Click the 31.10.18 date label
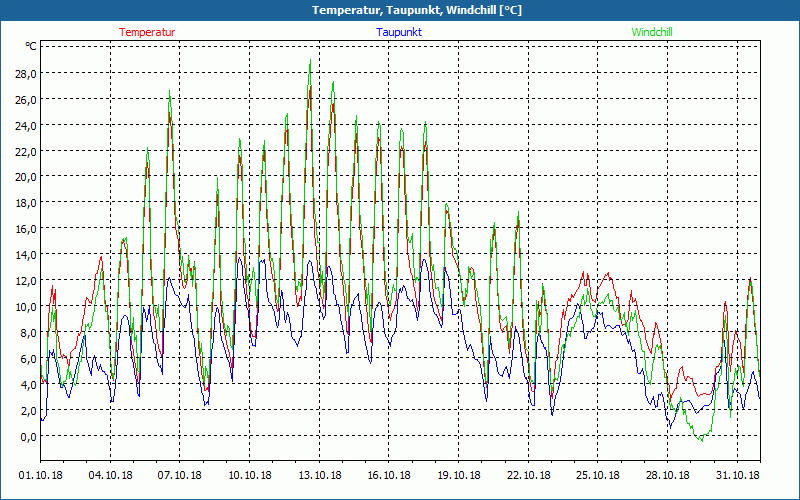This screenshot has width=800, height=500. (737, 475)
